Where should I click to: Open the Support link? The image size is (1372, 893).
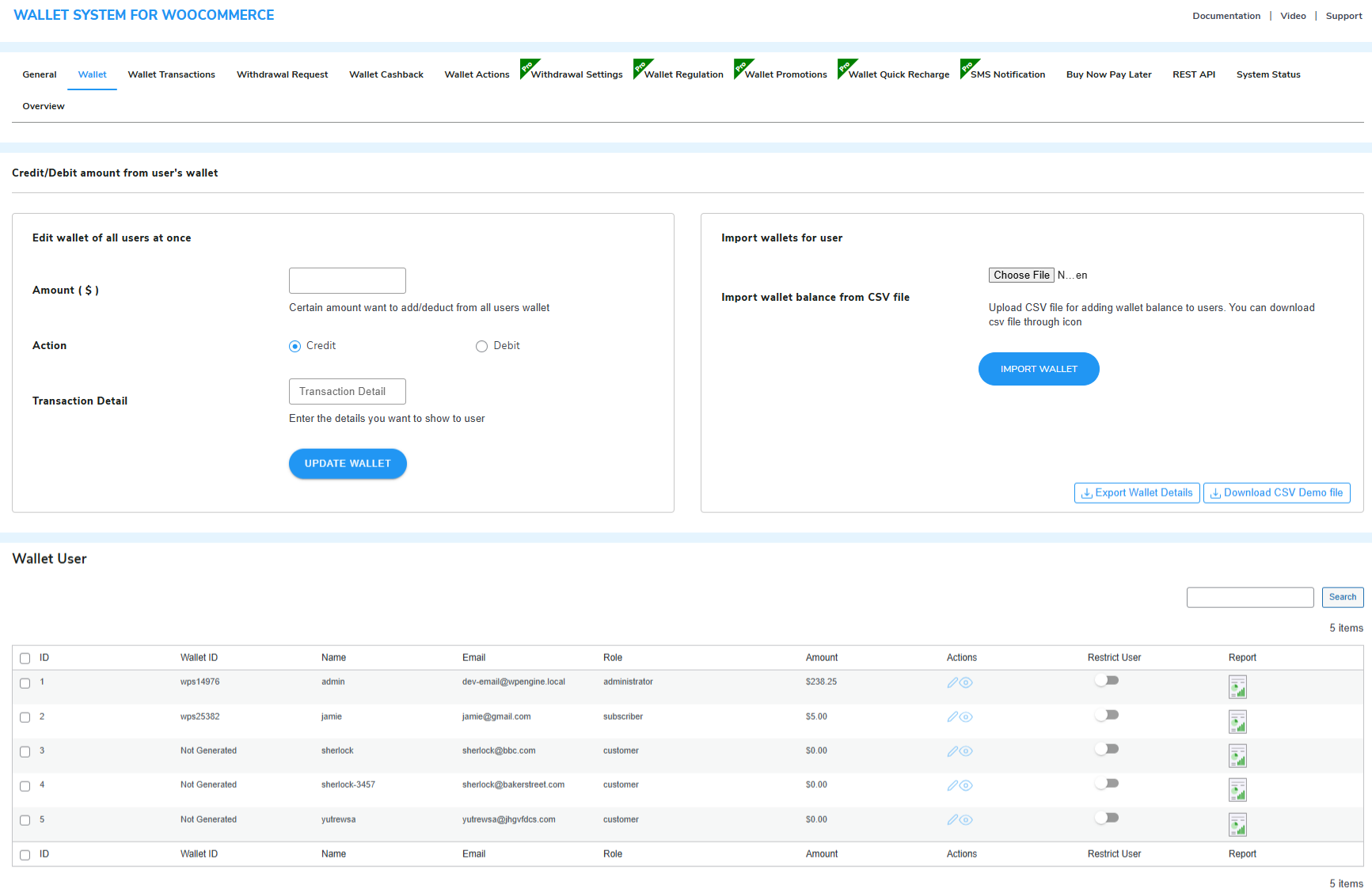pyautogui.click(x=1344, y=16)
